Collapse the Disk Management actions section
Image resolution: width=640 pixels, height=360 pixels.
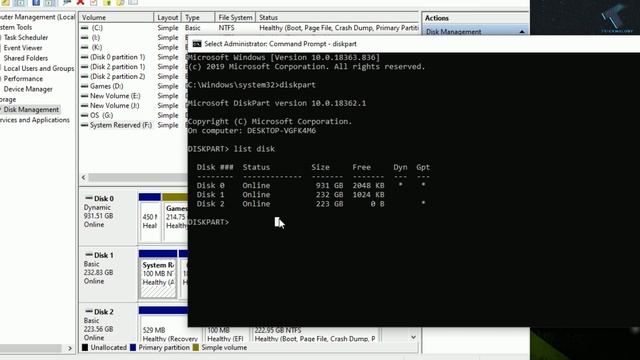522,31
